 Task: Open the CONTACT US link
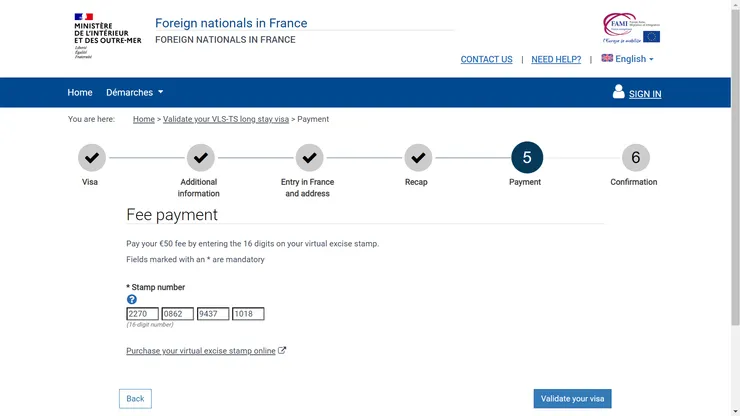point(486,60)
